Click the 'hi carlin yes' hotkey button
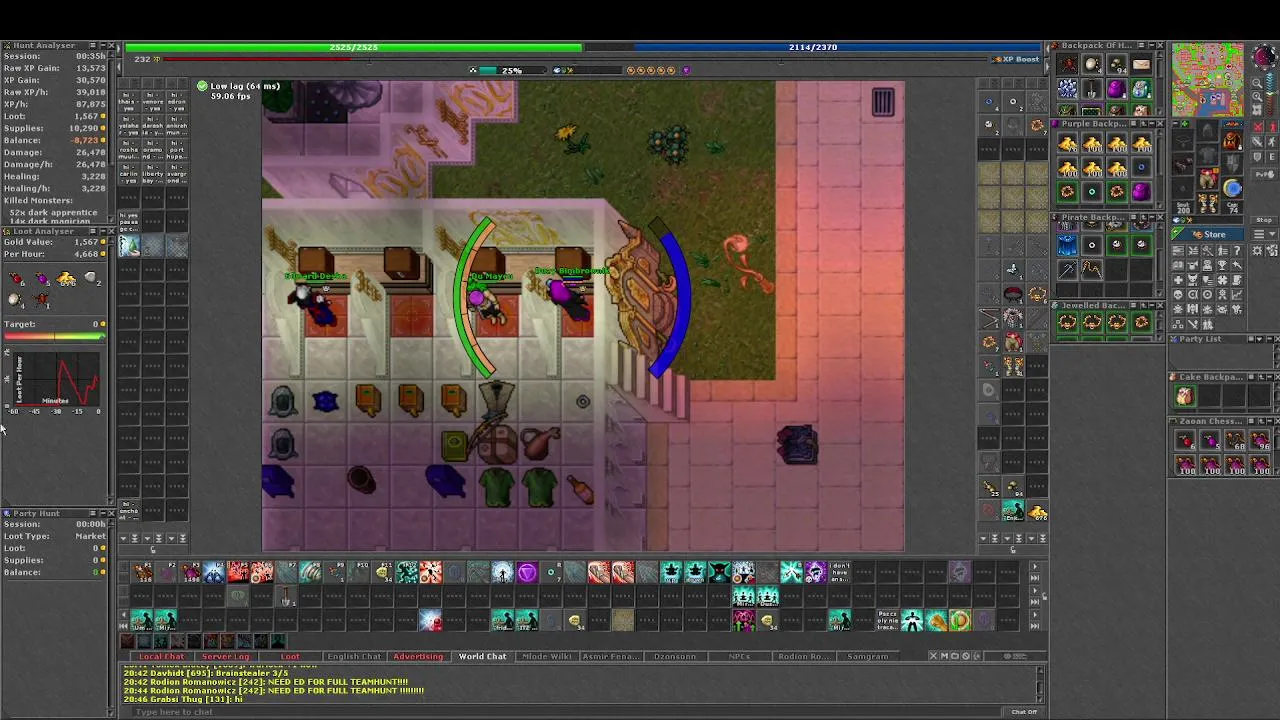The height and width of the screenshot is (720, 1280). [x=129, y=174]
